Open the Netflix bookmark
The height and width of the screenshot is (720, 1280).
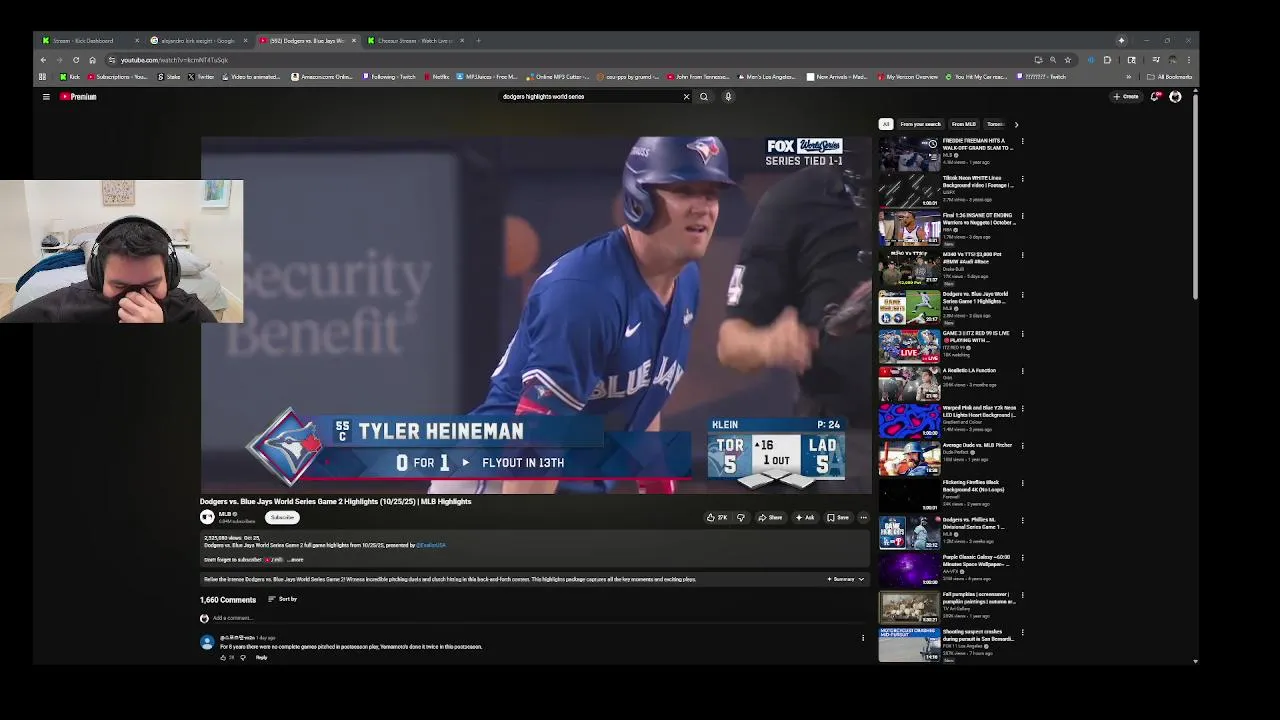pos(436,77)
